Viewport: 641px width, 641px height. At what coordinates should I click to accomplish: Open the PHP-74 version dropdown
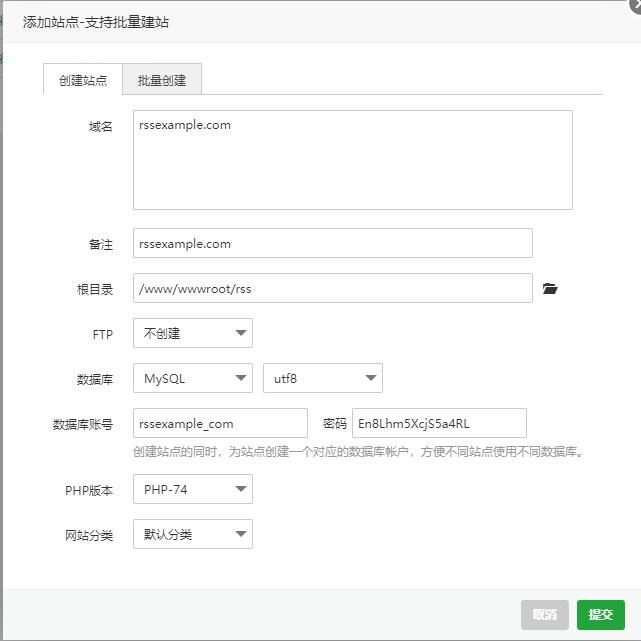tap(192, 489)
